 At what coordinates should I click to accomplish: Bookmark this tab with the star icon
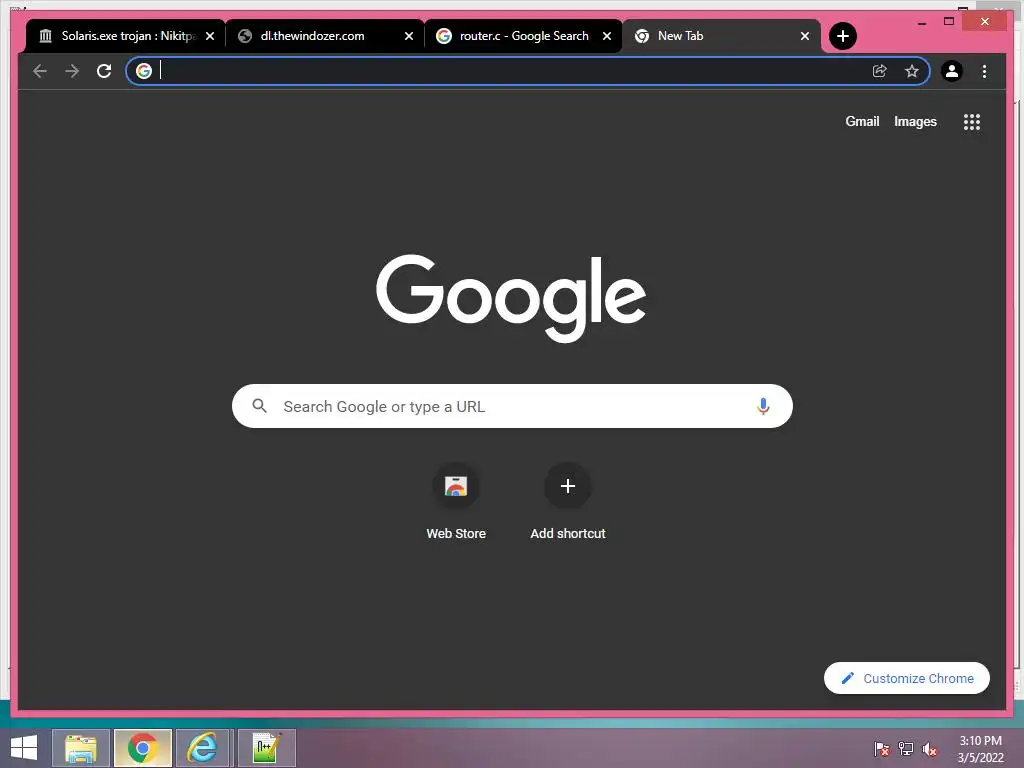[x=912, y=71]
